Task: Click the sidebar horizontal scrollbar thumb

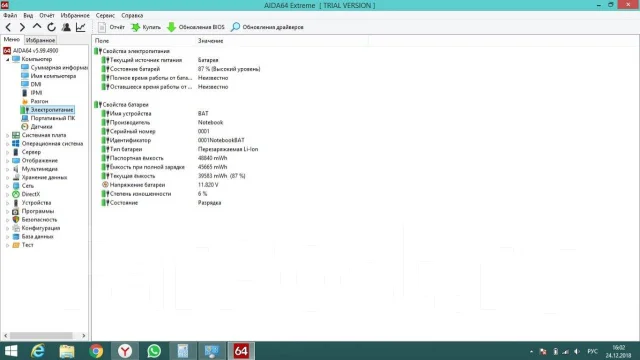Action: (41, 336)
